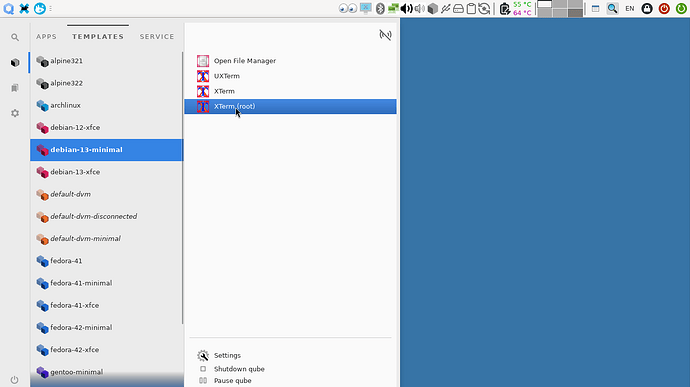690x387 pixels.
Task: Select the alpine322 template
Action: click(106, 83)
